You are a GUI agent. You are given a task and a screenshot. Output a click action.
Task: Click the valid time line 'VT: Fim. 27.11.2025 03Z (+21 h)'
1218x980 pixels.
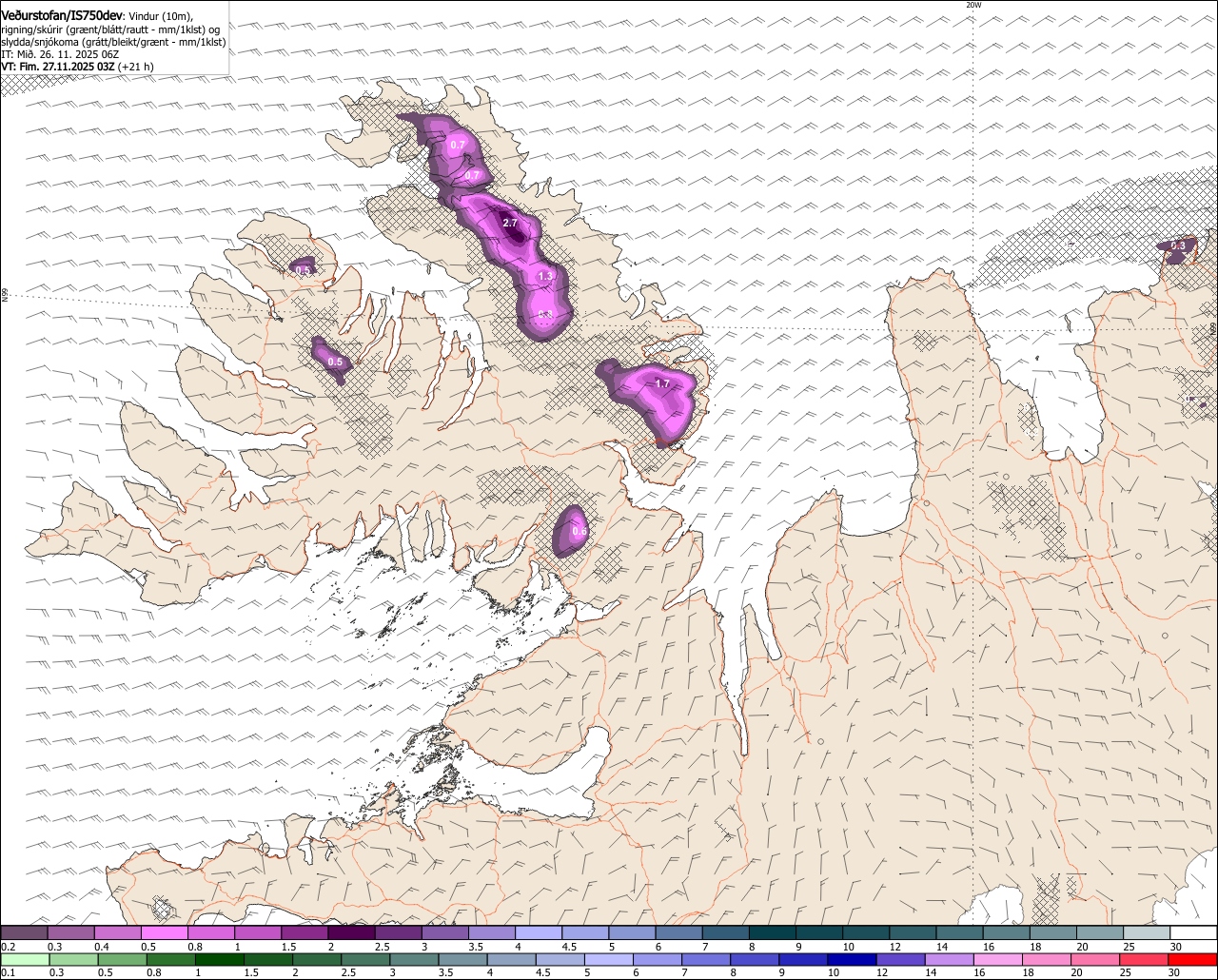pos(78,67)
